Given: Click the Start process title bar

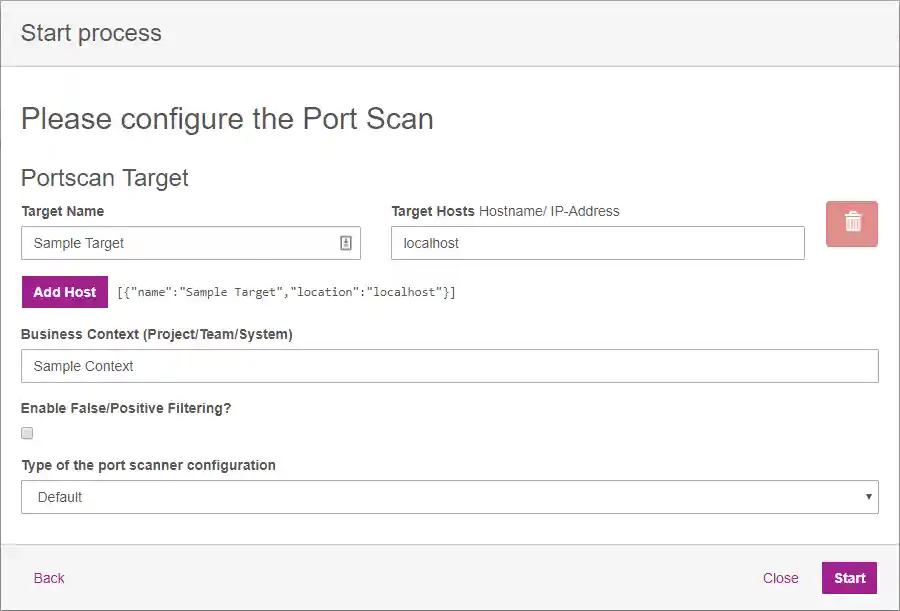Looking at the screenshot, I should (90, 32).
